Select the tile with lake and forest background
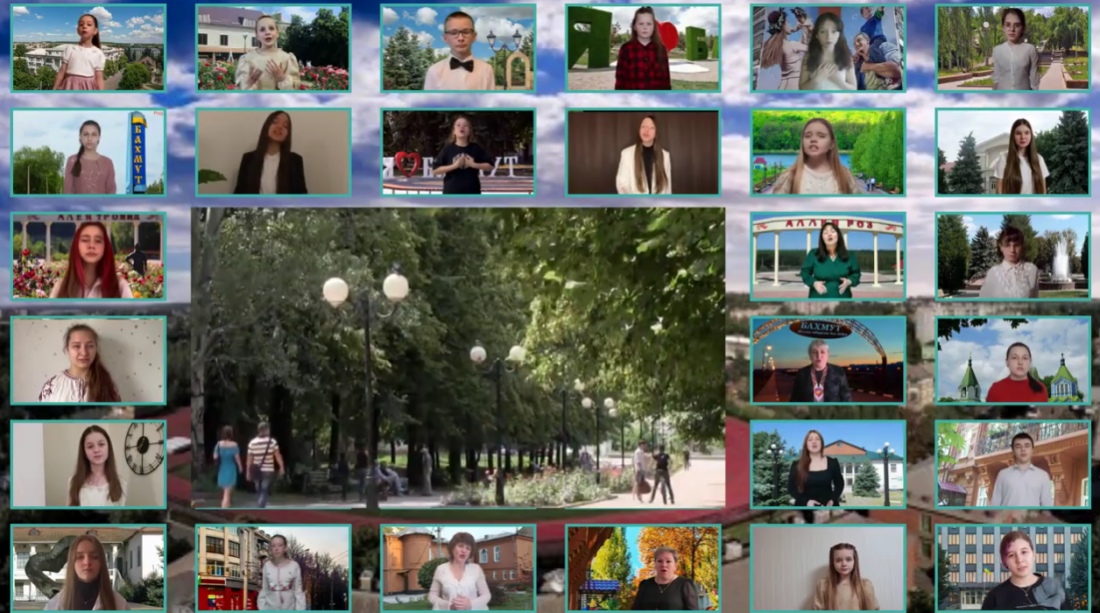 (828, 152)
